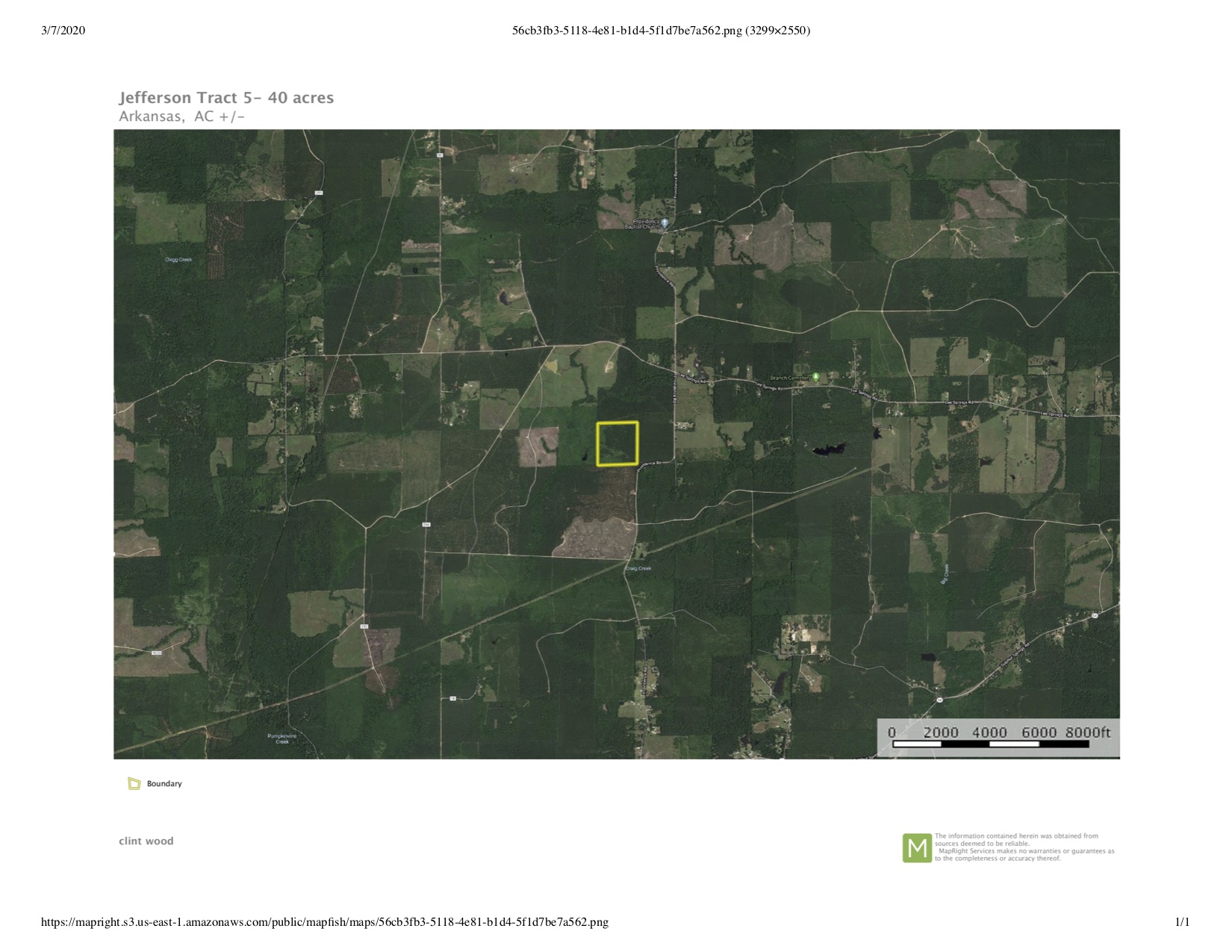Viewport: 1232px width, 952px height.
Task: Click the 3/7/2020 date in the header
Action: click(x=63, y=31)
